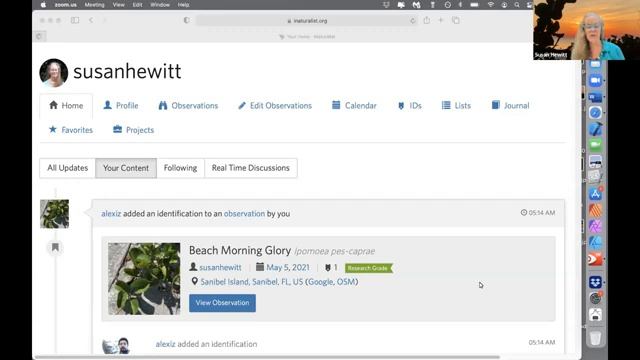This screenshot has width=640, height=360.
Task: Open susanhewitt link in observation card
Action: coord(220,267)
